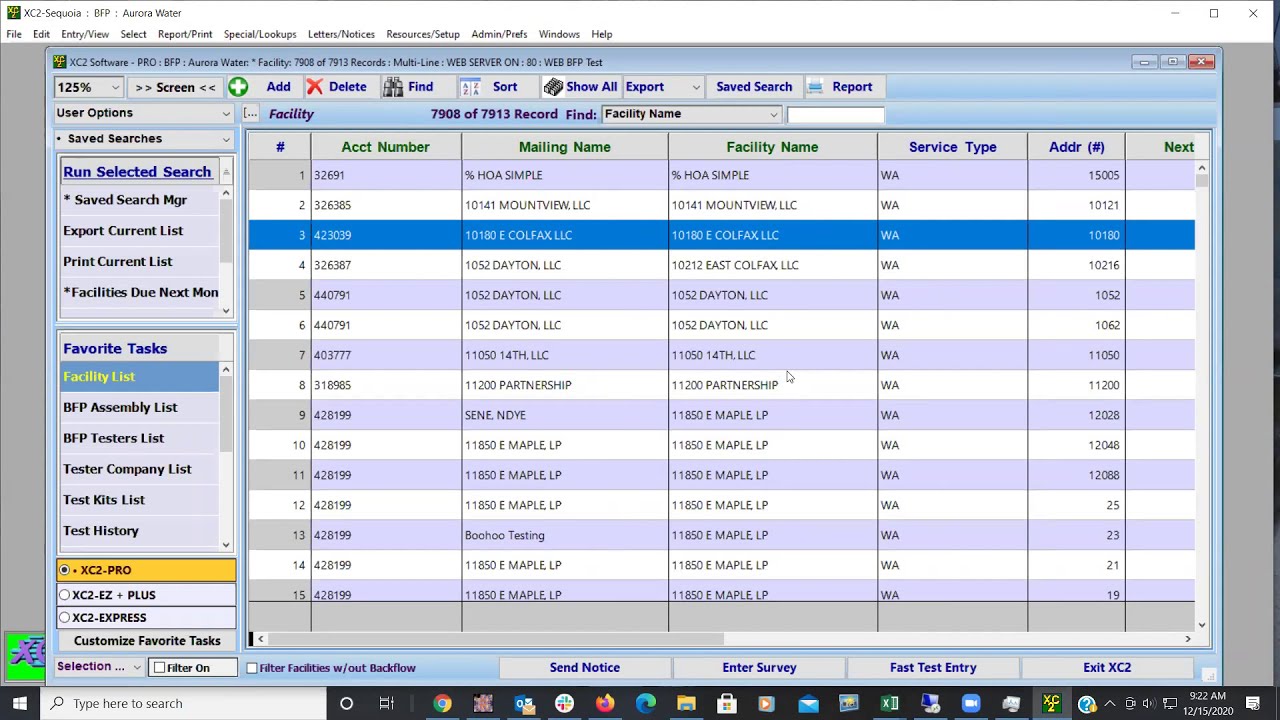Show hidden system tray icons
Viewport: 1280px width, 720px height.
(1109, 704)
